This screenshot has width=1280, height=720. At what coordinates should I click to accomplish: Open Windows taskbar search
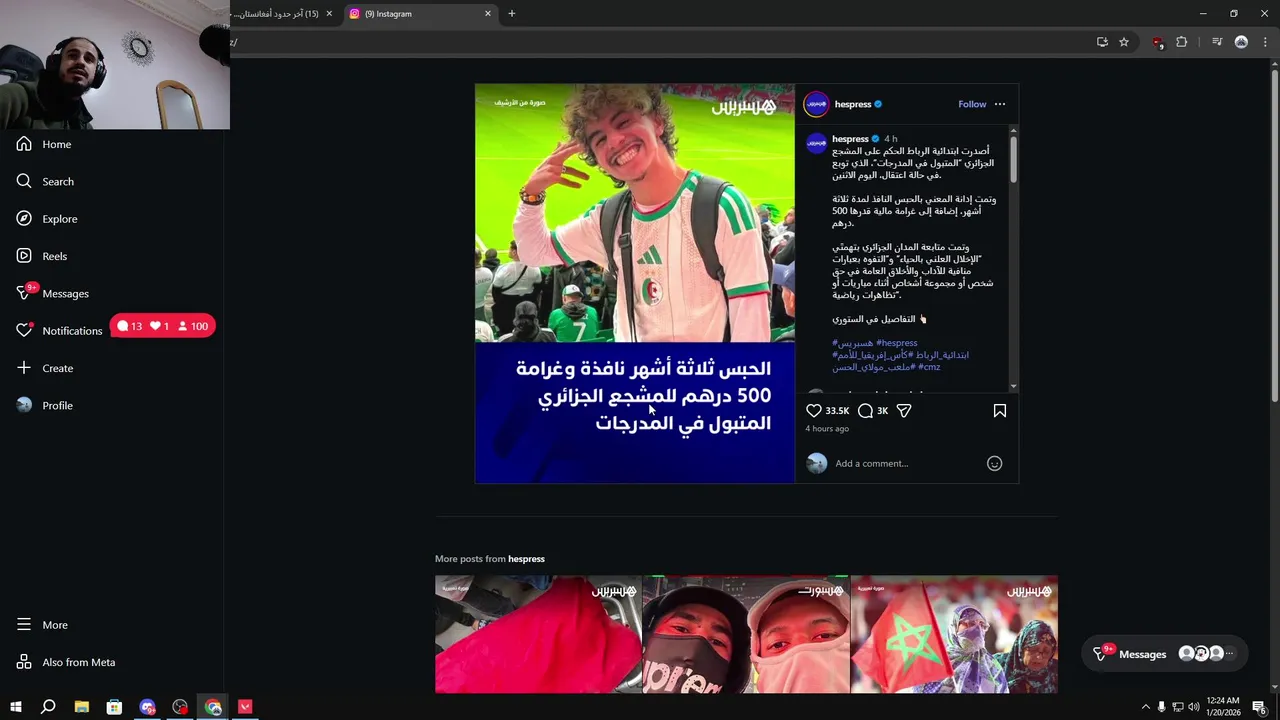coord(48,707)
